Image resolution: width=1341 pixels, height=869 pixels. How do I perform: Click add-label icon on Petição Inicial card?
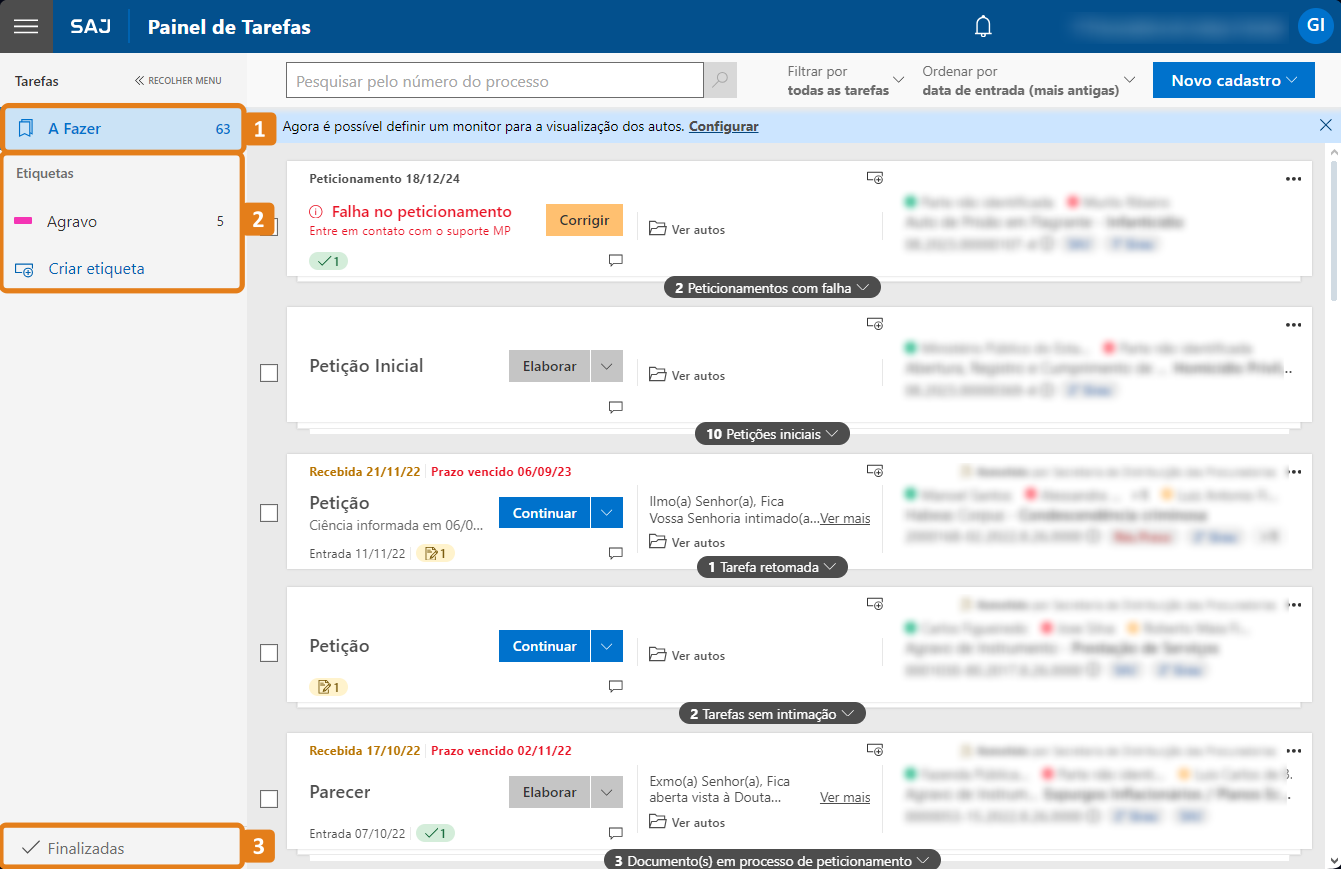875,324
